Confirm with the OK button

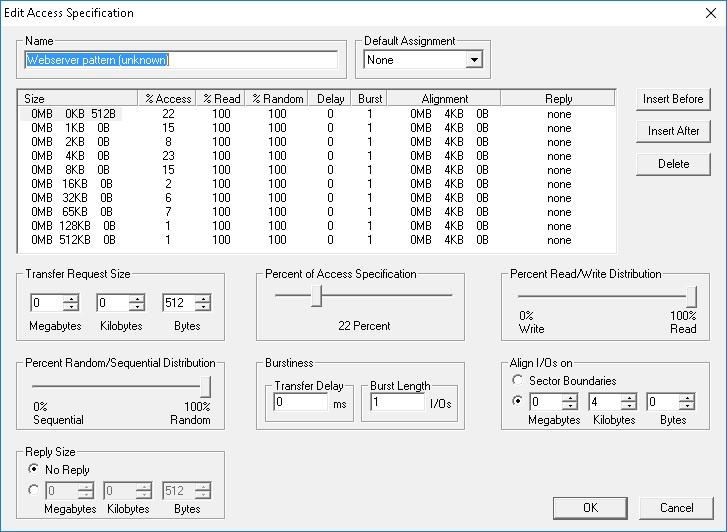coord(590,508)
